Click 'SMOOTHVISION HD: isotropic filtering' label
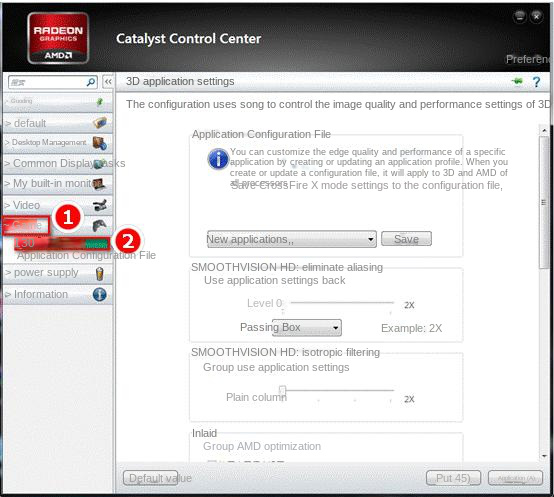This screenshot has height=497, width=554. (285, 352)
